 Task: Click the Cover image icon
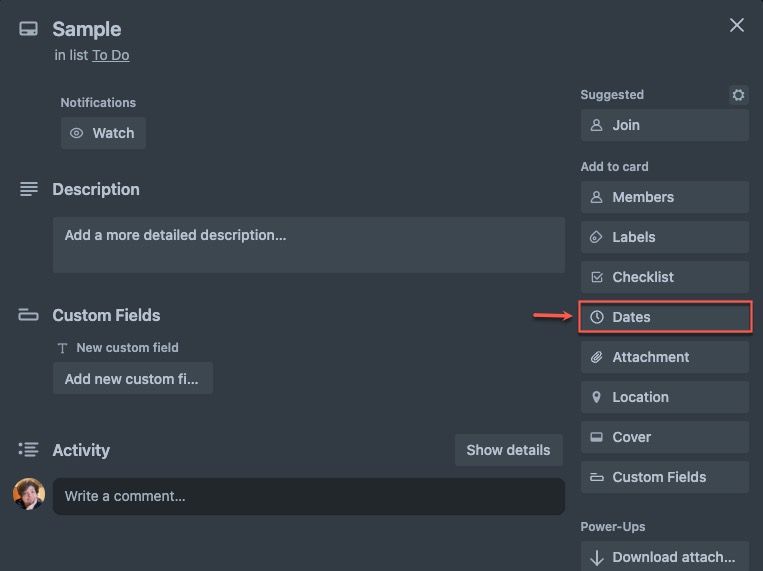pos(596,437)
